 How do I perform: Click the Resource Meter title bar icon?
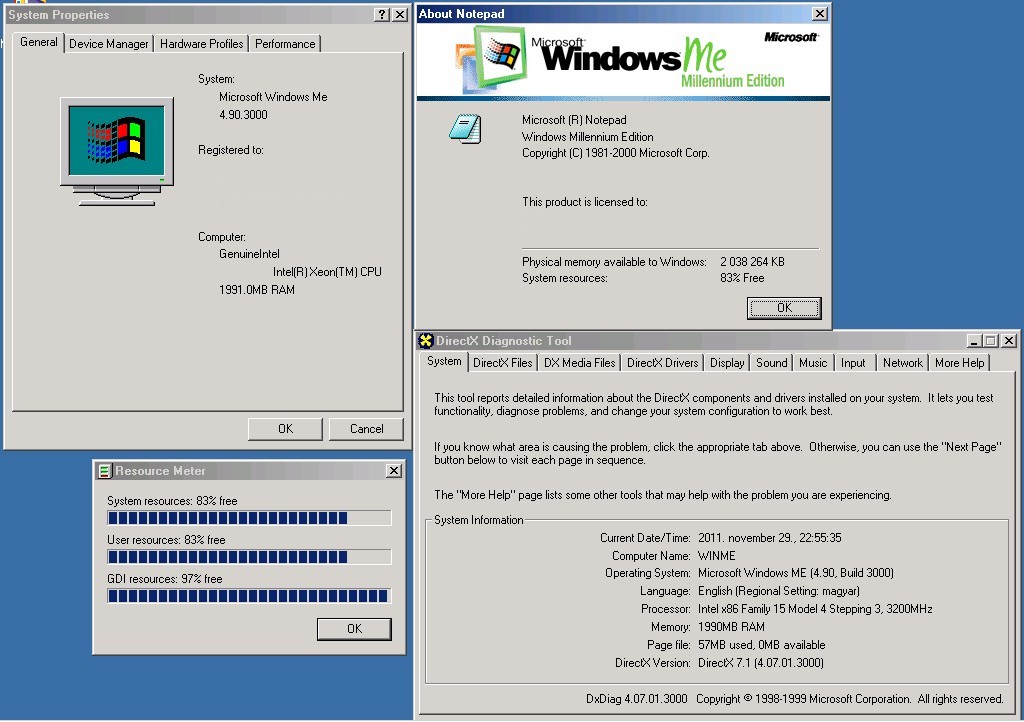[x=104, y=471]
